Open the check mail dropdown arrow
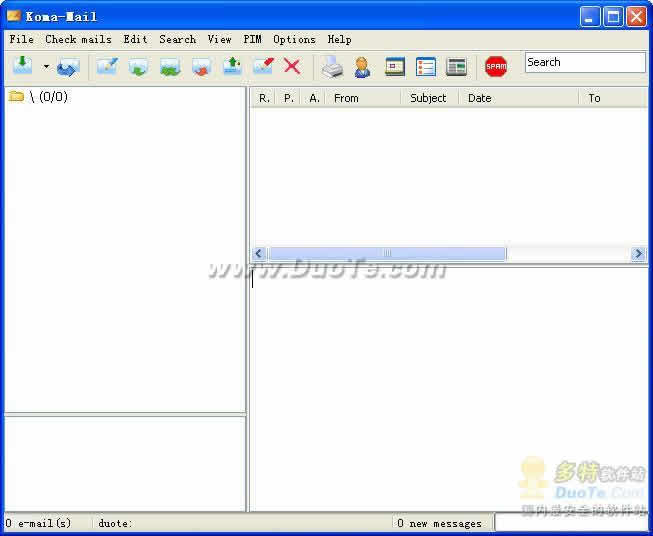This screenshot has width=653, height=536. click(46, 67)
